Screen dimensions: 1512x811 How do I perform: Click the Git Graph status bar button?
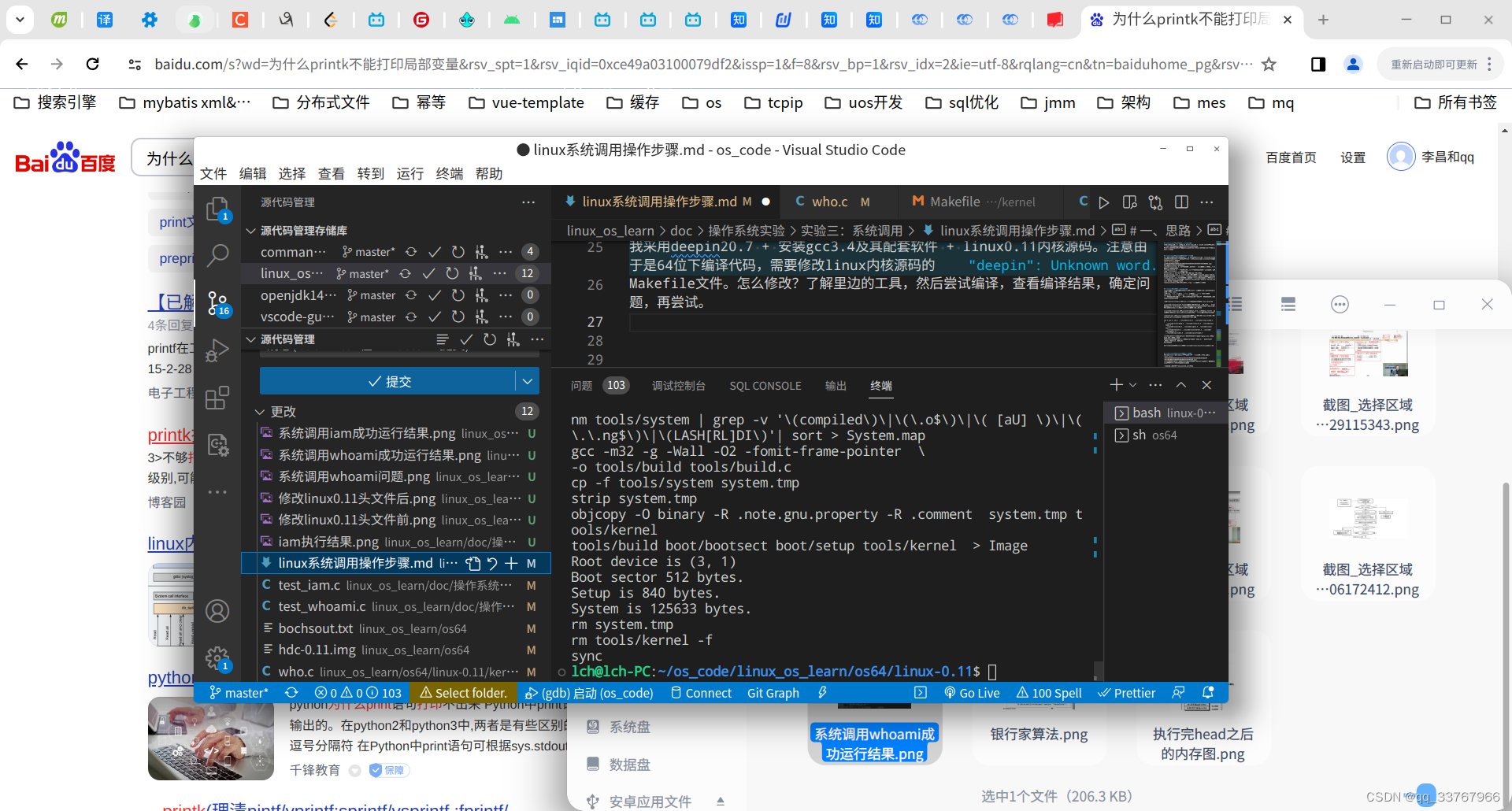[x=773, y=693]
